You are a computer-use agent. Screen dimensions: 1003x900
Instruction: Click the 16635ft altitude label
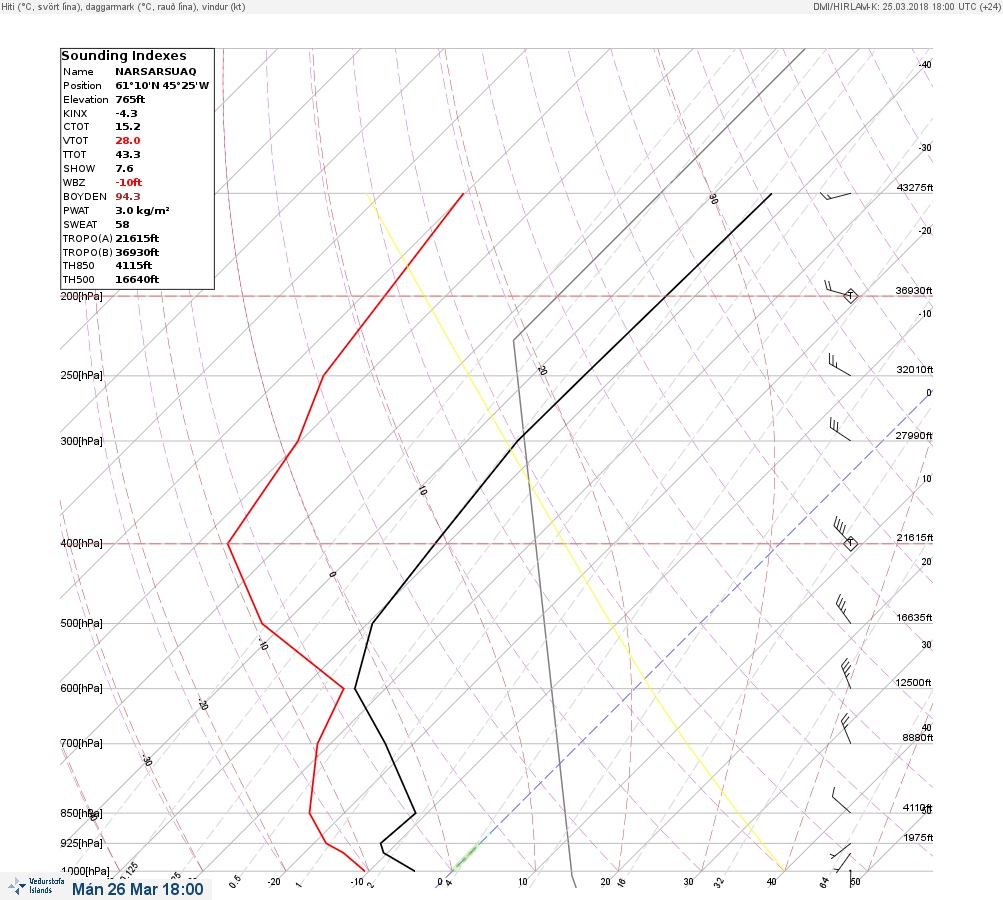914,617
